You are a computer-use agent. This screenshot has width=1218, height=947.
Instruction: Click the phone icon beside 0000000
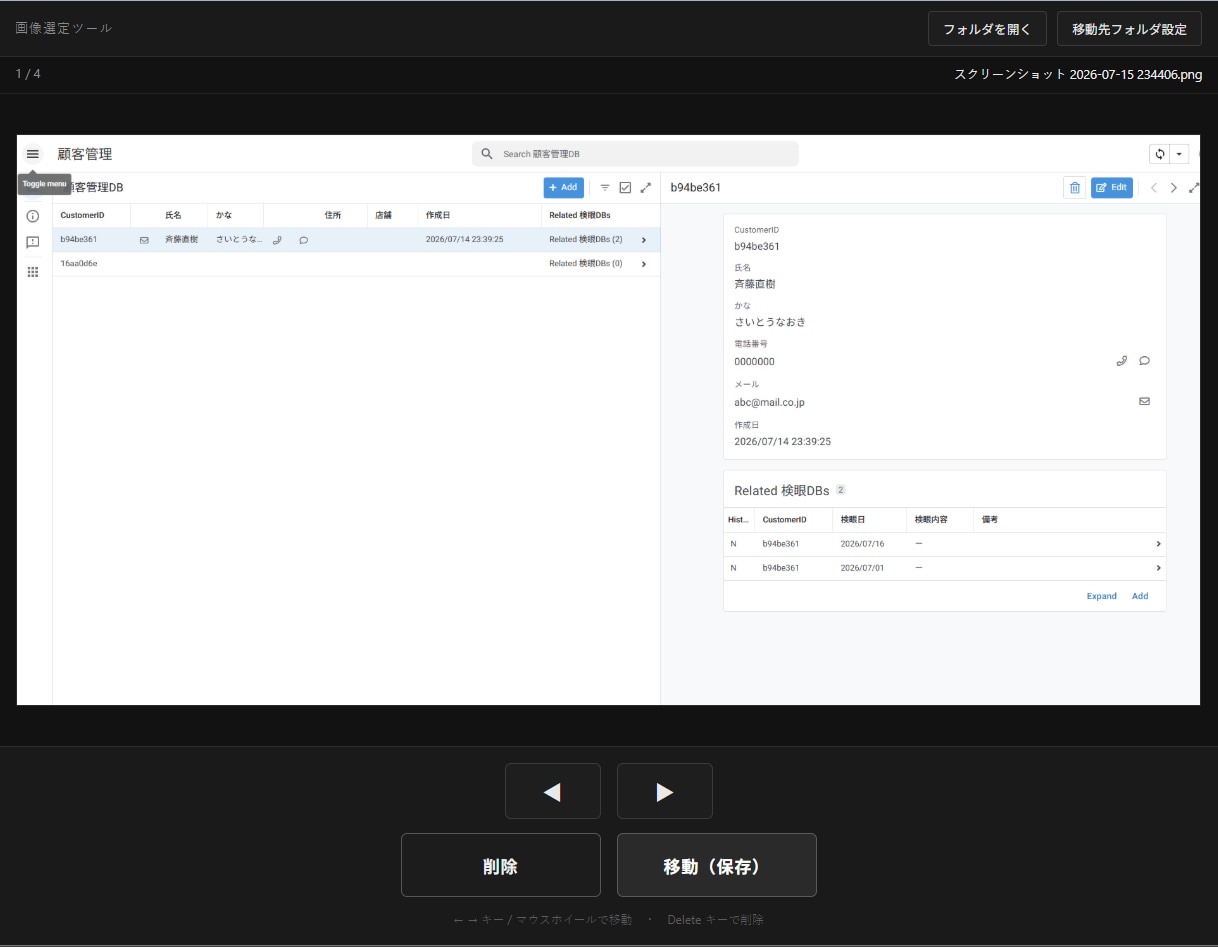coord(1122,361)
